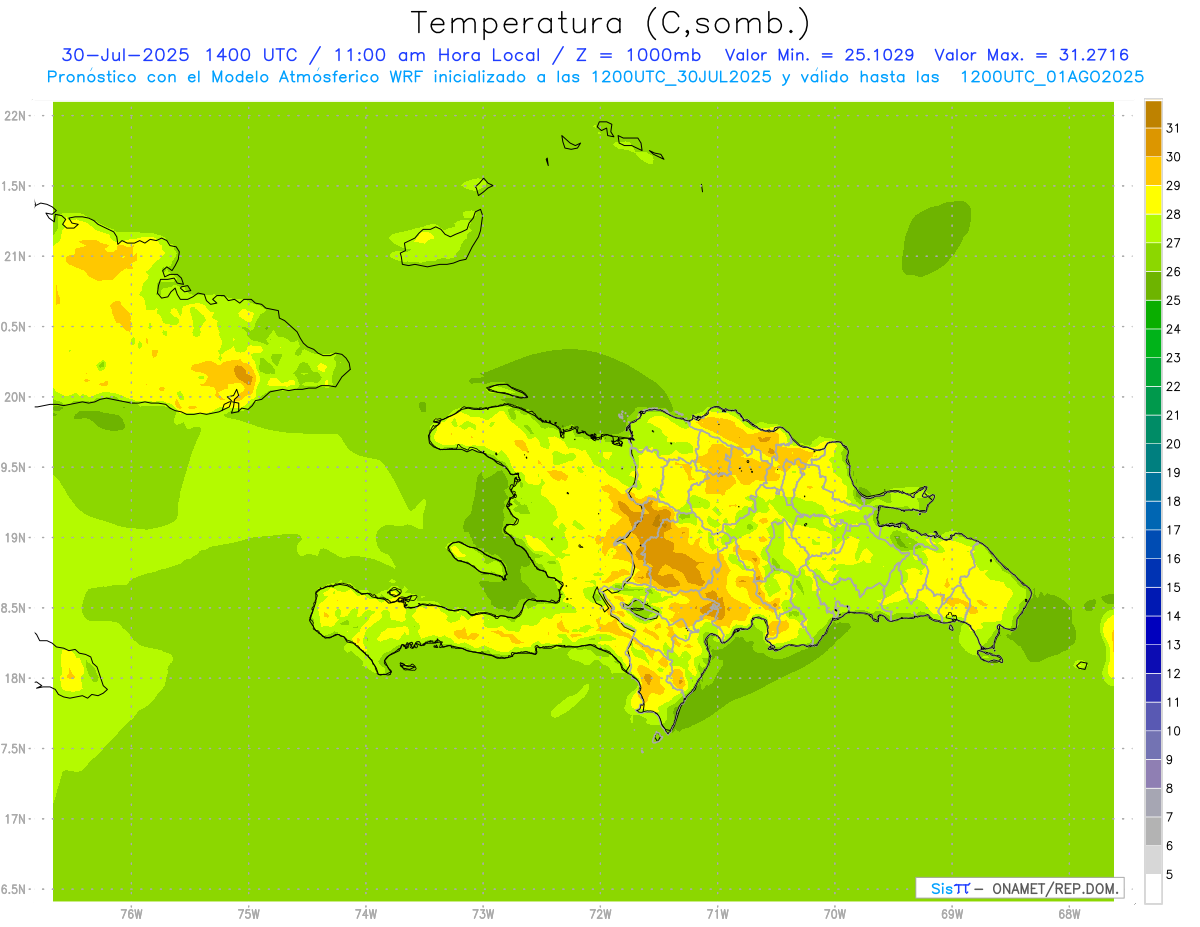Click the '20N' latitude label
This screenshot has height=927, width=1200.
[x=15, y=397]
